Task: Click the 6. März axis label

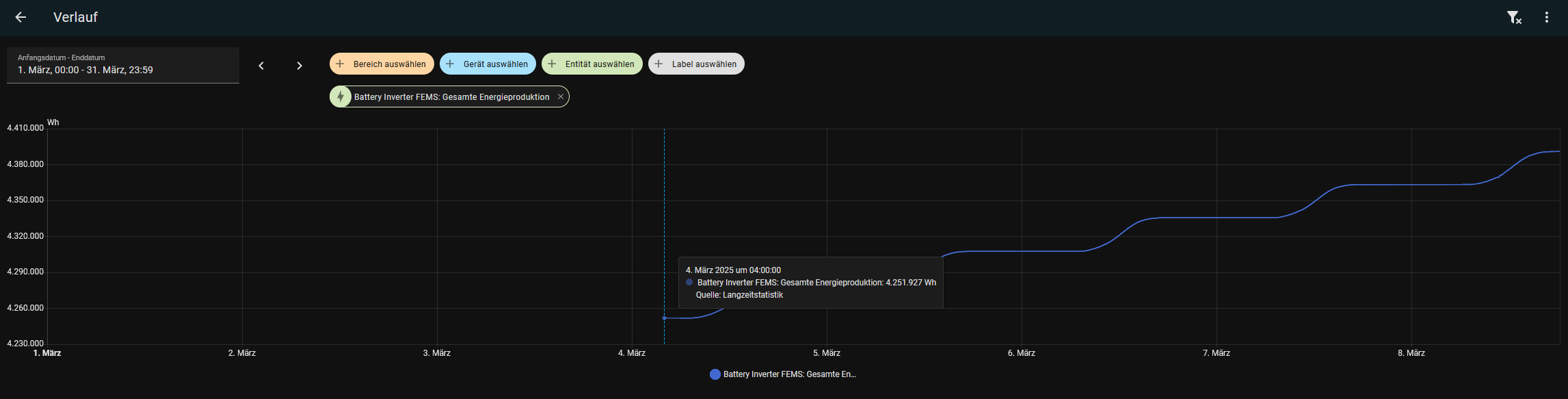Action: pos(1022,353)
